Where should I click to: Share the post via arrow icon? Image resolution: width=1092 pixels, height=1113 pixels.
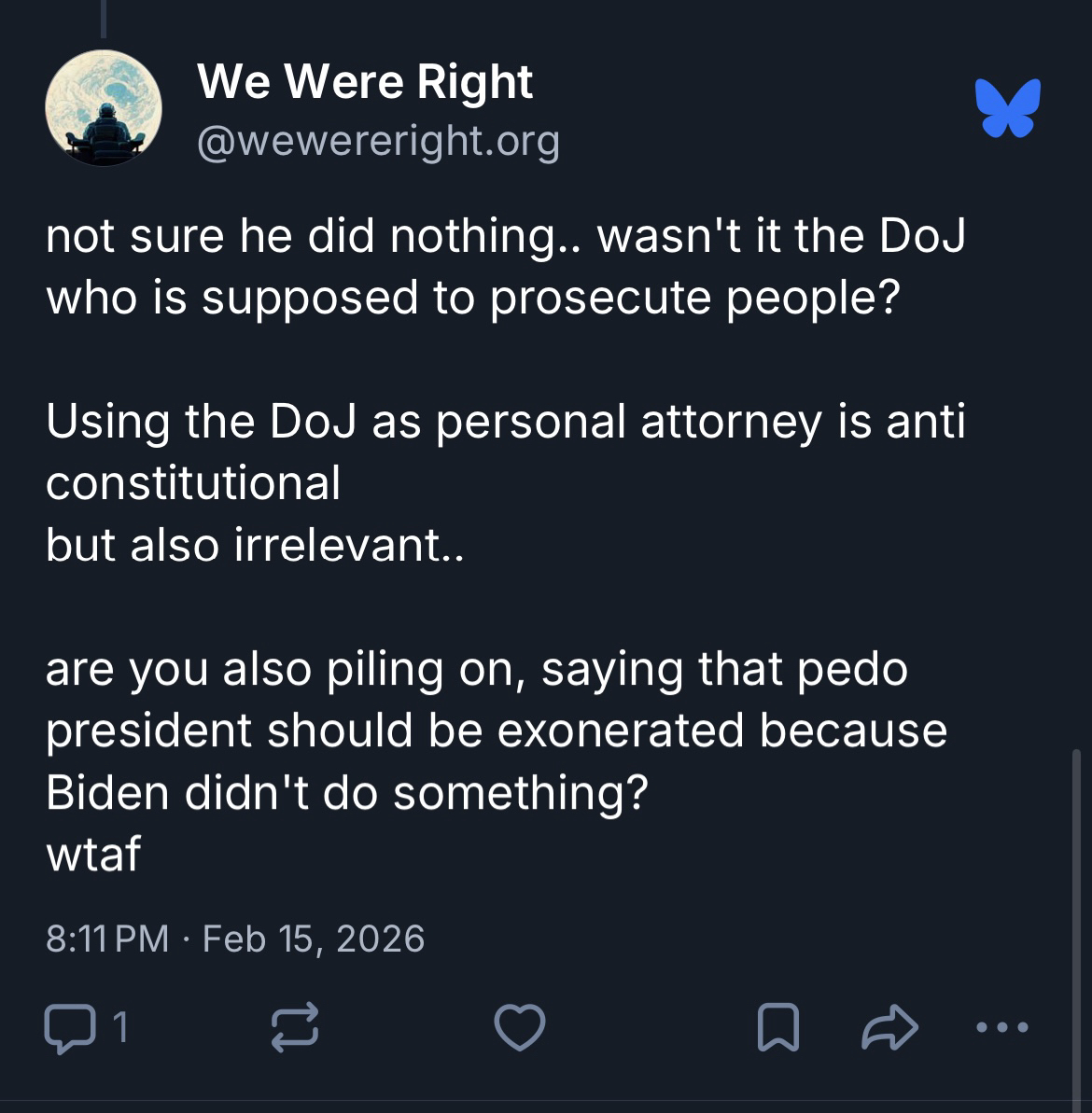pyautogui.click(x=889, y=1028)
